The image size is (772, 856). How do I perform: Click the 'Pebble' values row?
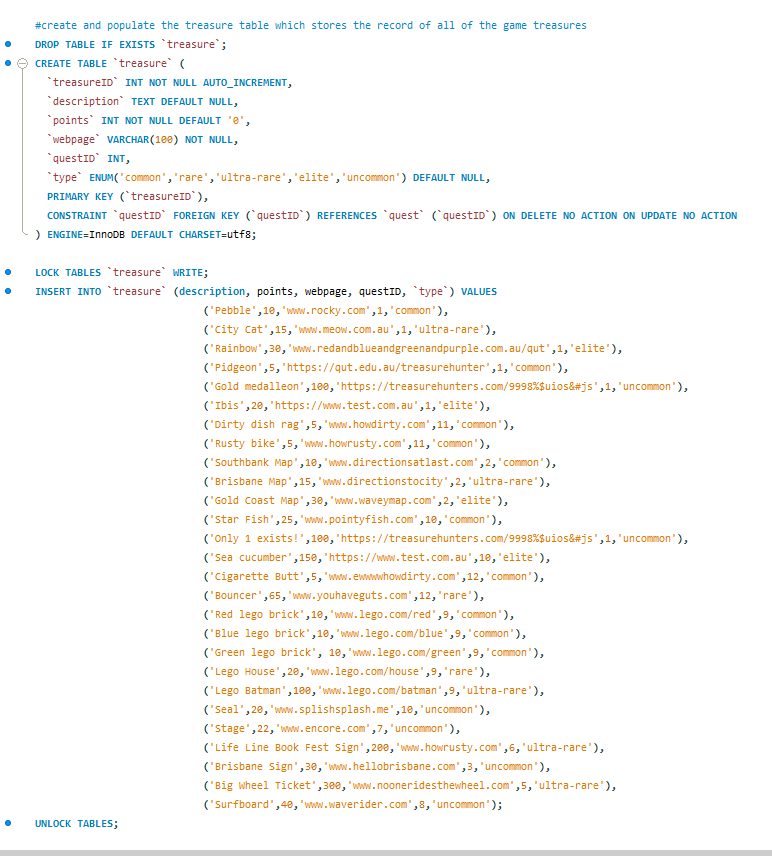pyautogui.click(x=326, y=311)
